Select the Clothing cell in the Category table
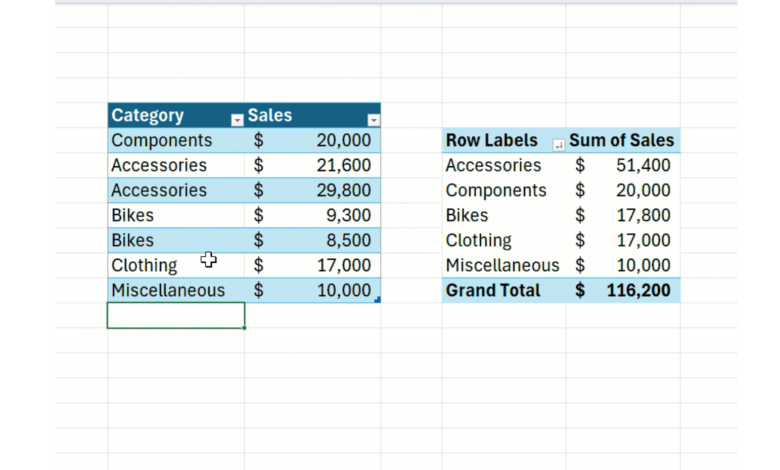780x470 pixels. pyautogui.click(x=176, y=265)
